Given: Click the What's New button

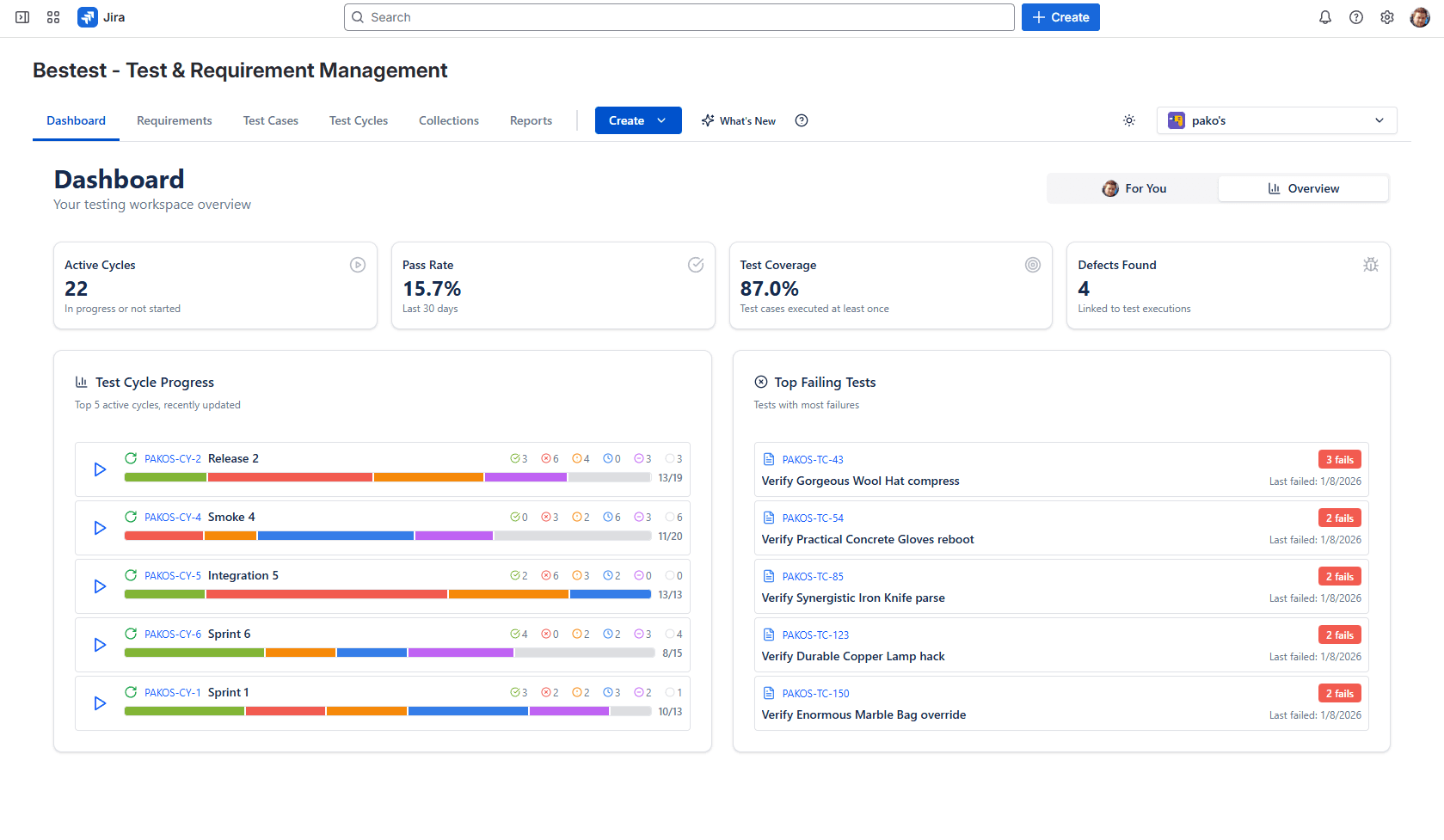Looking at the screenshot, I should (738, 120).
